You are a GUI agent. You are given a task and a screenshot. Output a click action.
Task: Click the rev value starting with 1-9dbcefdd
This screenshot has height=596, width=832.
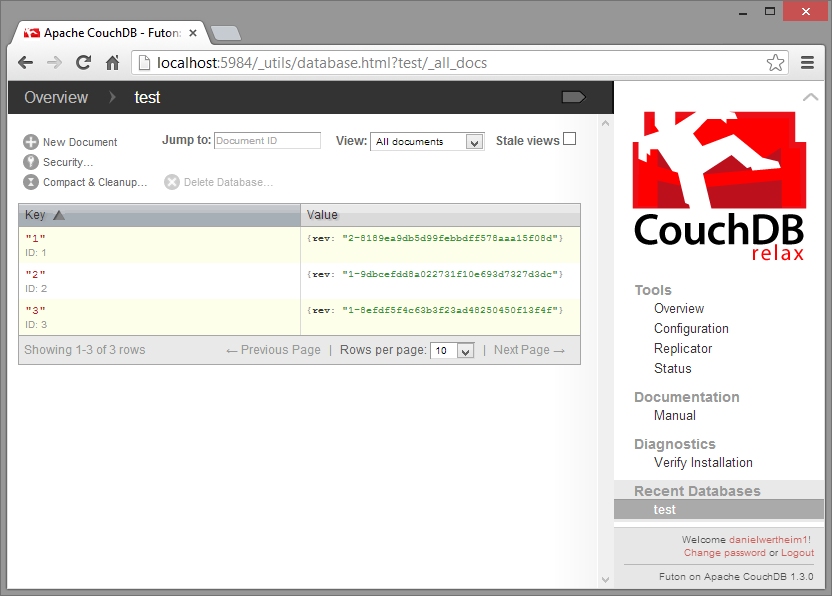tap(450, 274)
